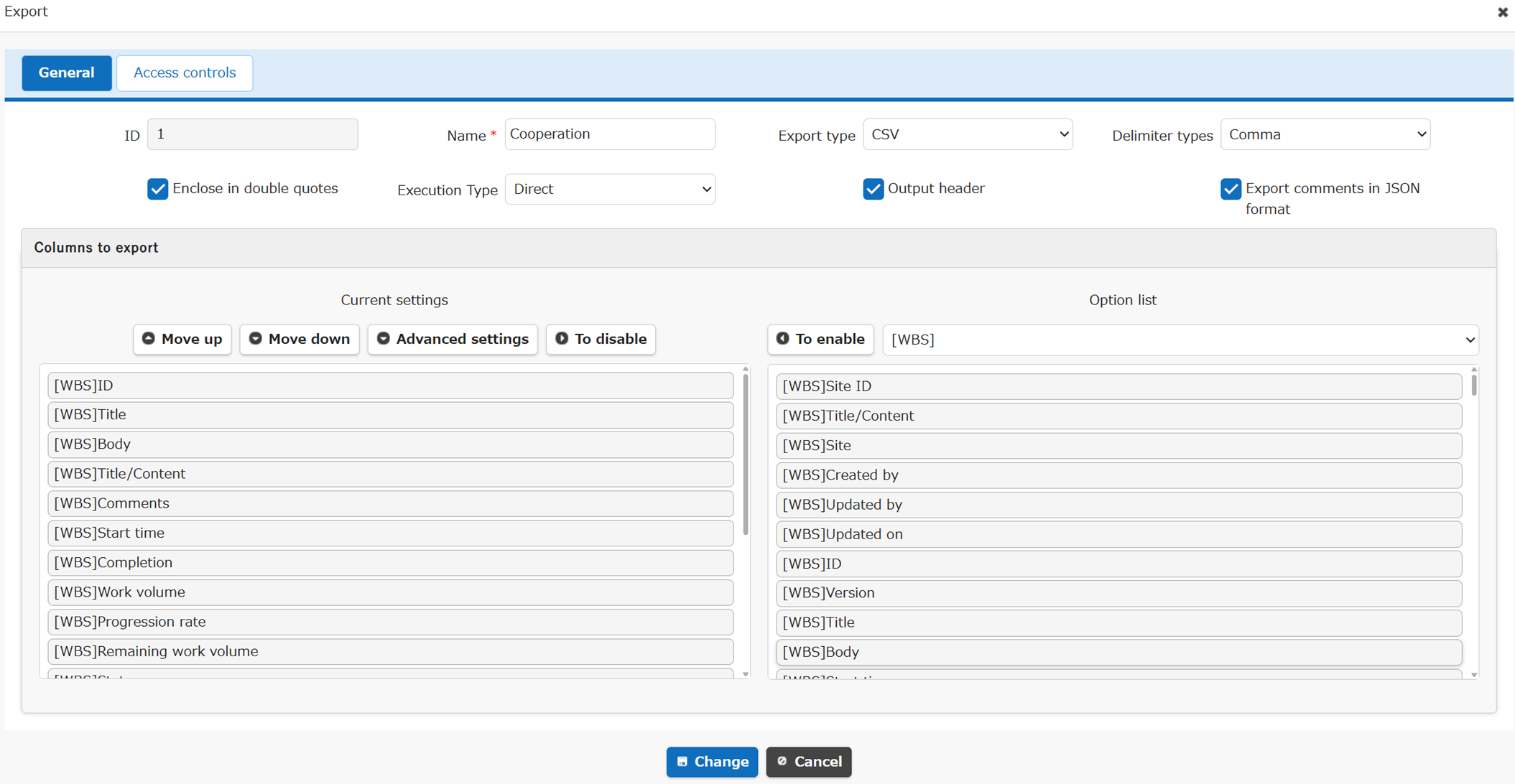Click the To disable button
Screen dimensions: 1515x784
pos(601,339)
